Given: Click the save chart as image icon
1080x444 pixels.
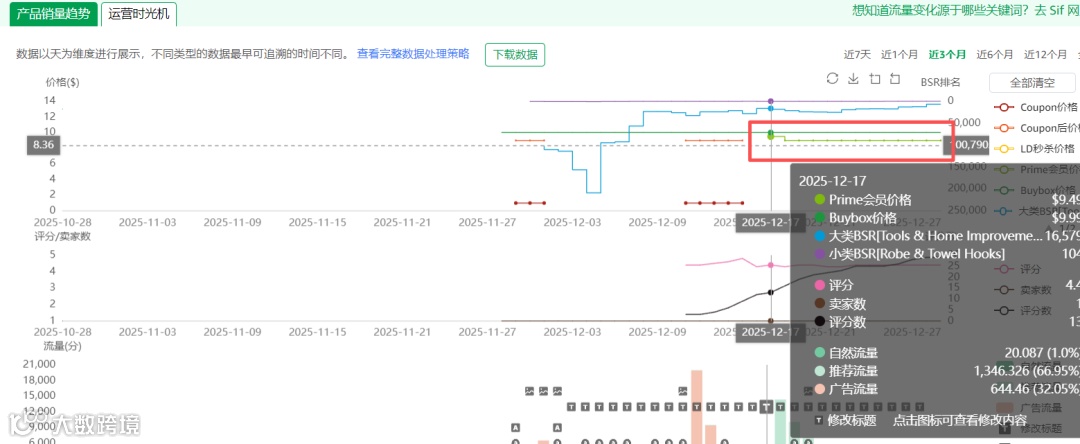Looking at the screenshot, I should [853, 78].
